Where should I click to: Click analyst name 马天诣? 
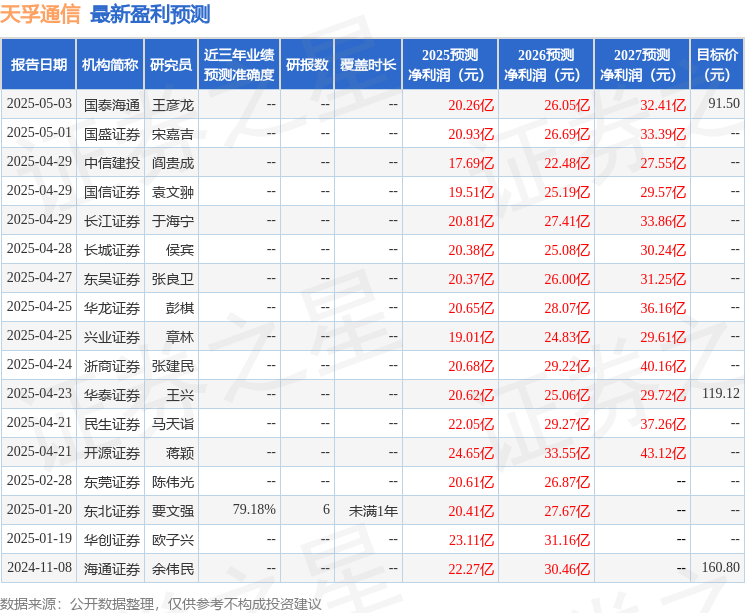click(173, 424)
